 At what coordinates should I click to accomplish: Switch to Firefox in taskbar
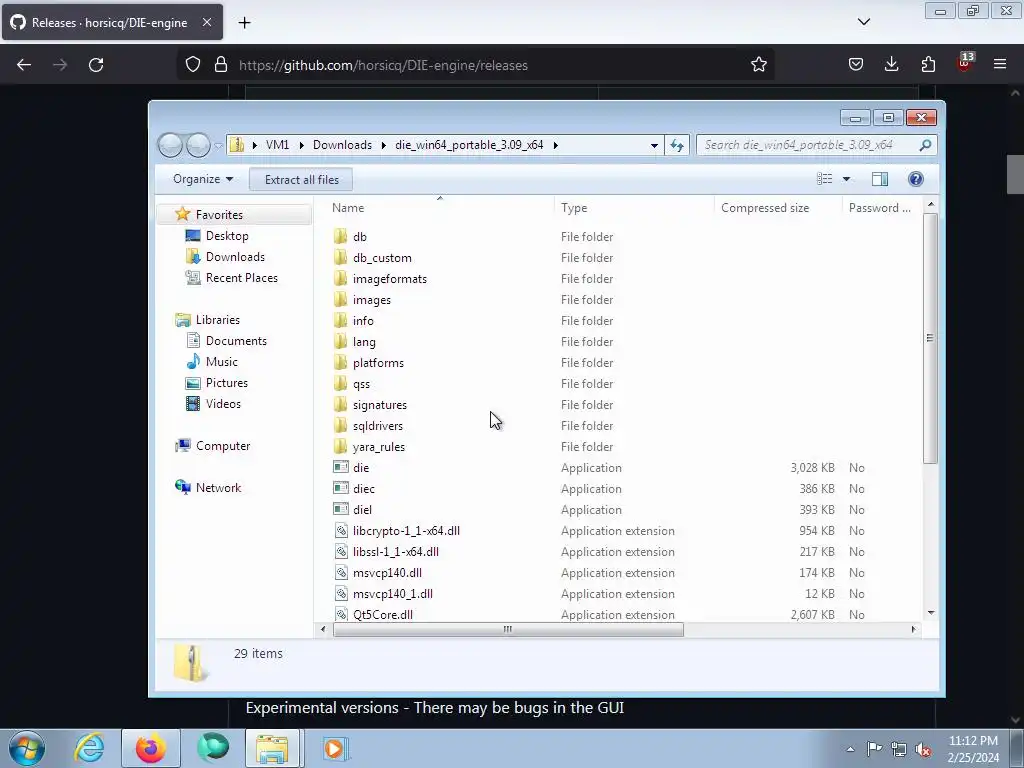tap(150, 748)
